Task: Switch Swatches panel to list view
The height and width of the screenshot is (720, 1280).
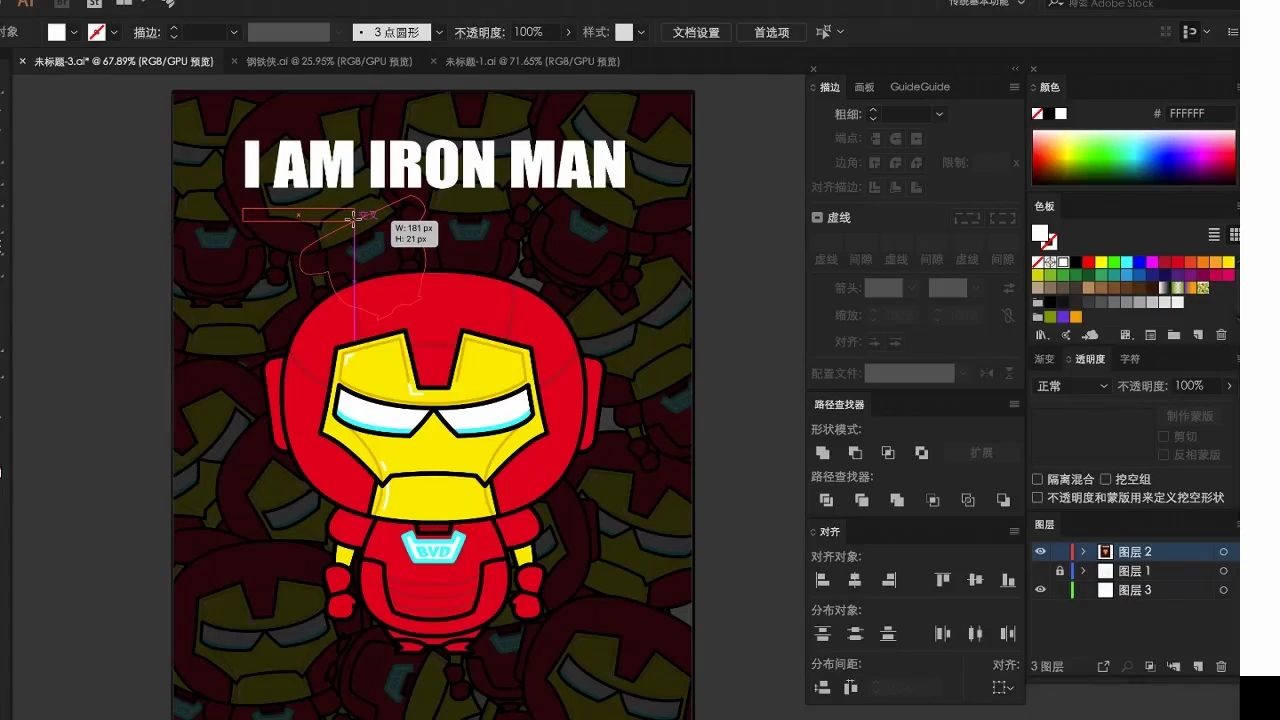Action: [x=1214, y=235]
